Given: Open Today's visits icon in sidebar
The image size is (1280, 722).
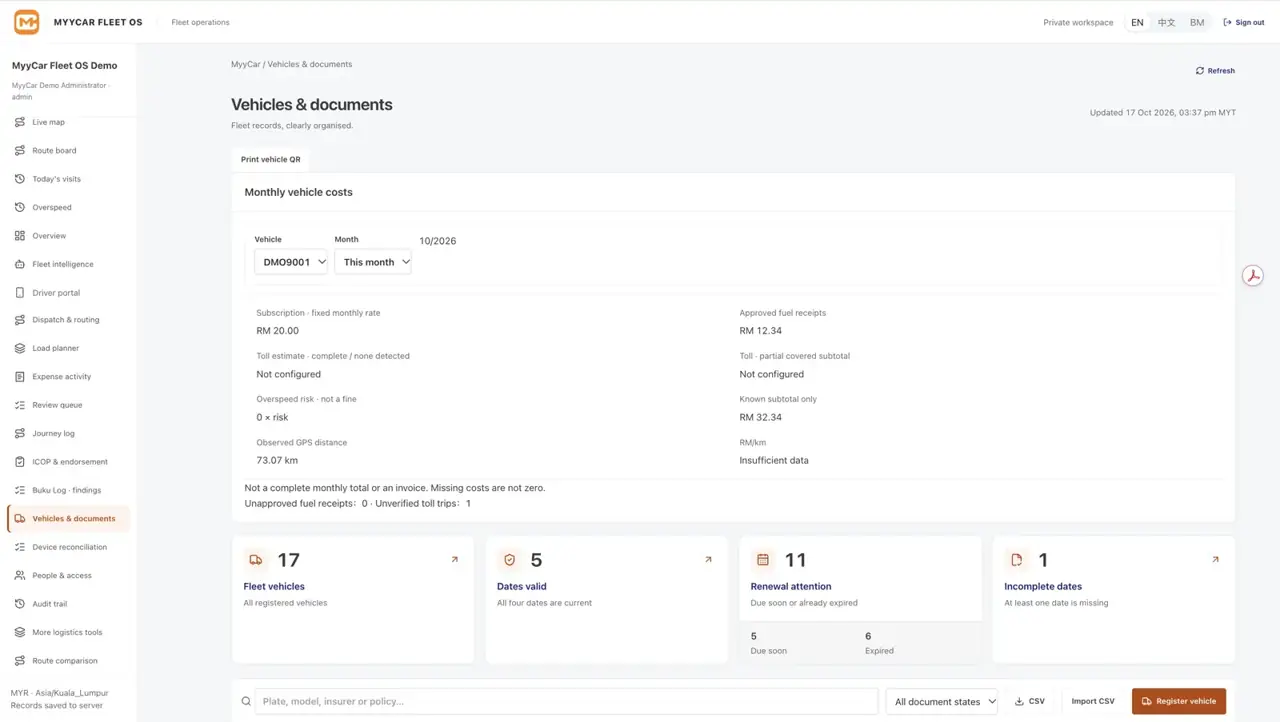Looking at the screenshot, I should [20, 179].
